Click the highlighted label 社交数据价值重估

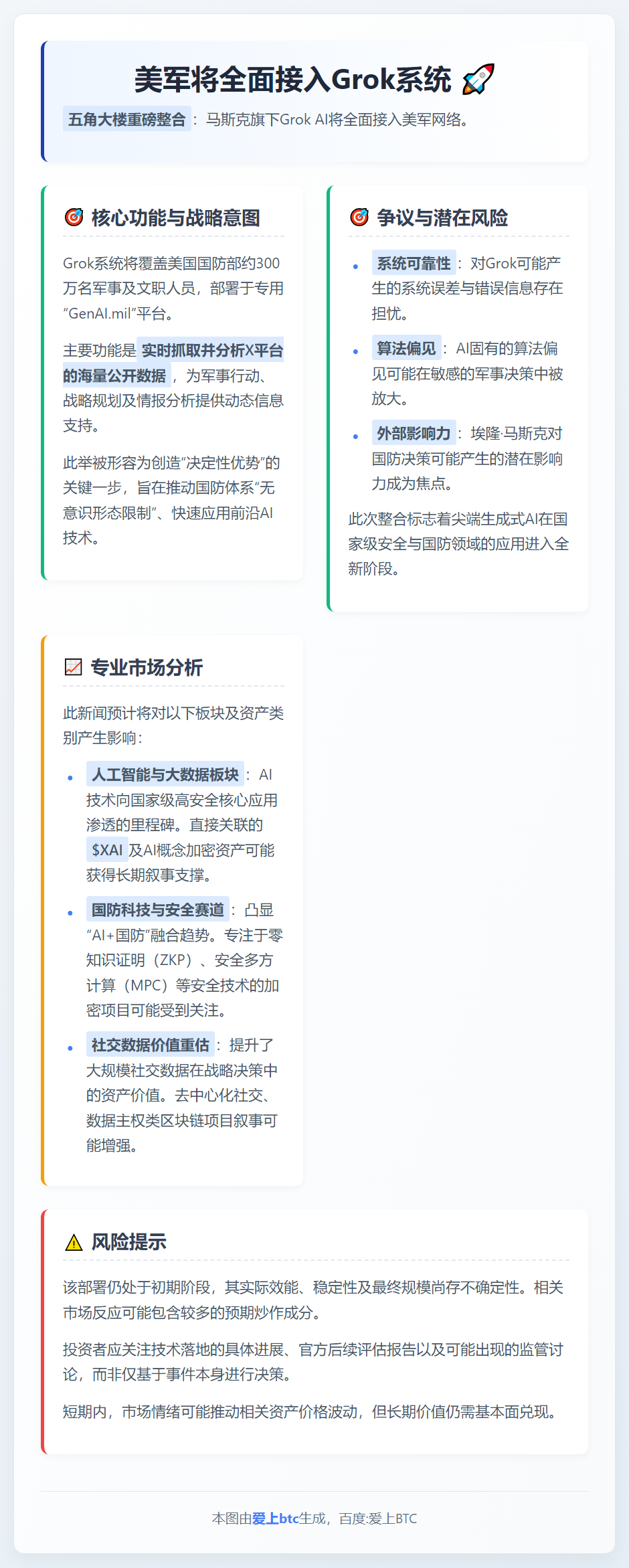pos(151,1045)
